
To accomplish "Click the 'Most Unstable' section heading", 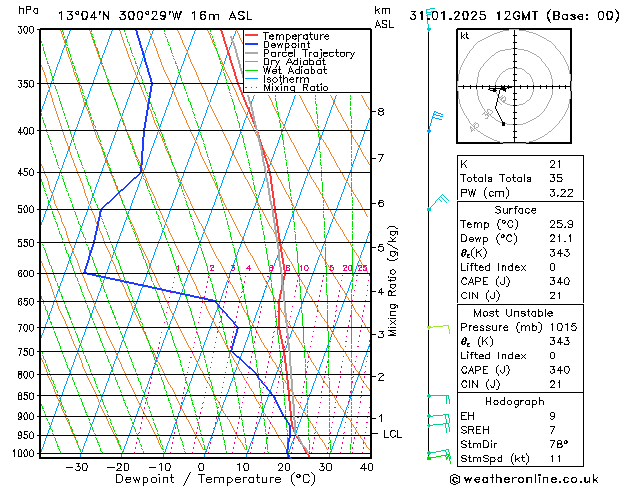I will 513,313.
